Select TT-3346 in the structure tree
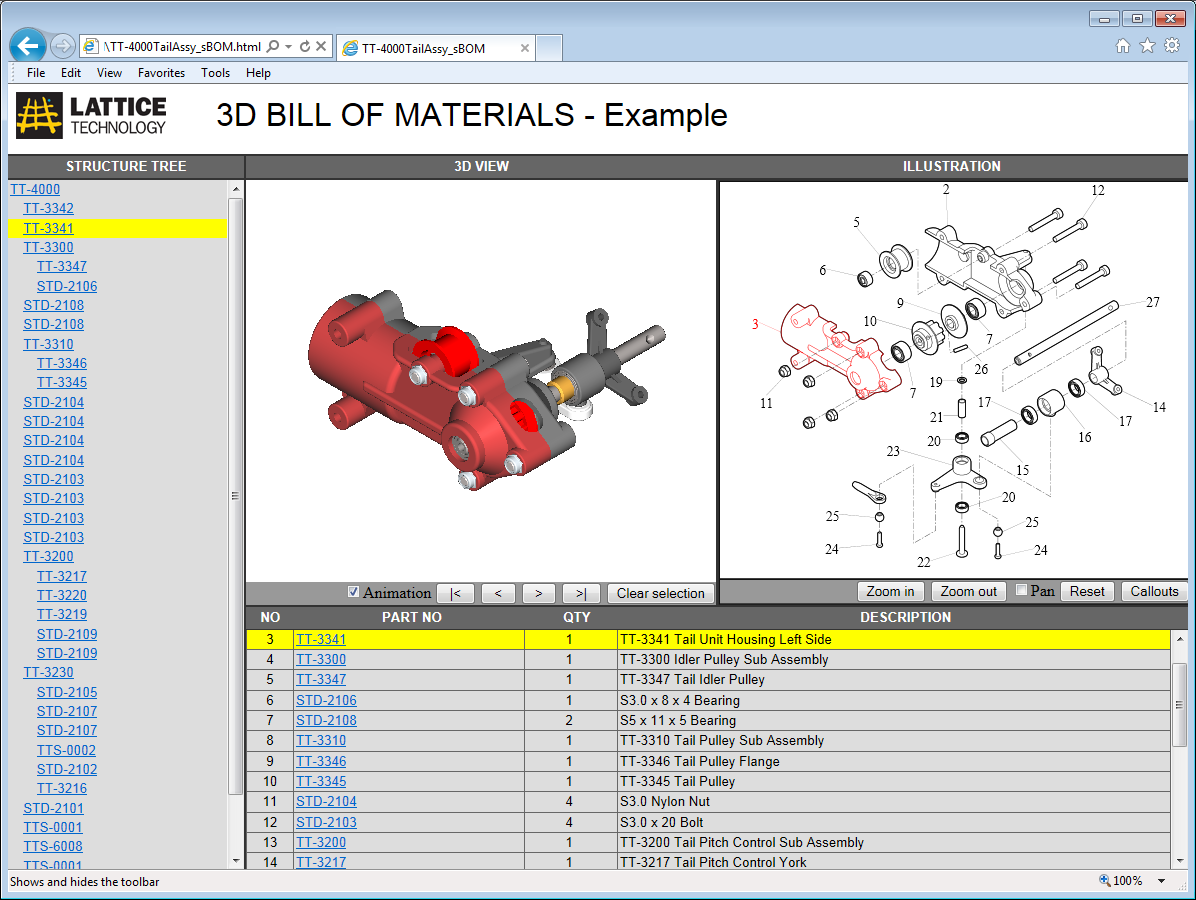 [x=62, y=363]
